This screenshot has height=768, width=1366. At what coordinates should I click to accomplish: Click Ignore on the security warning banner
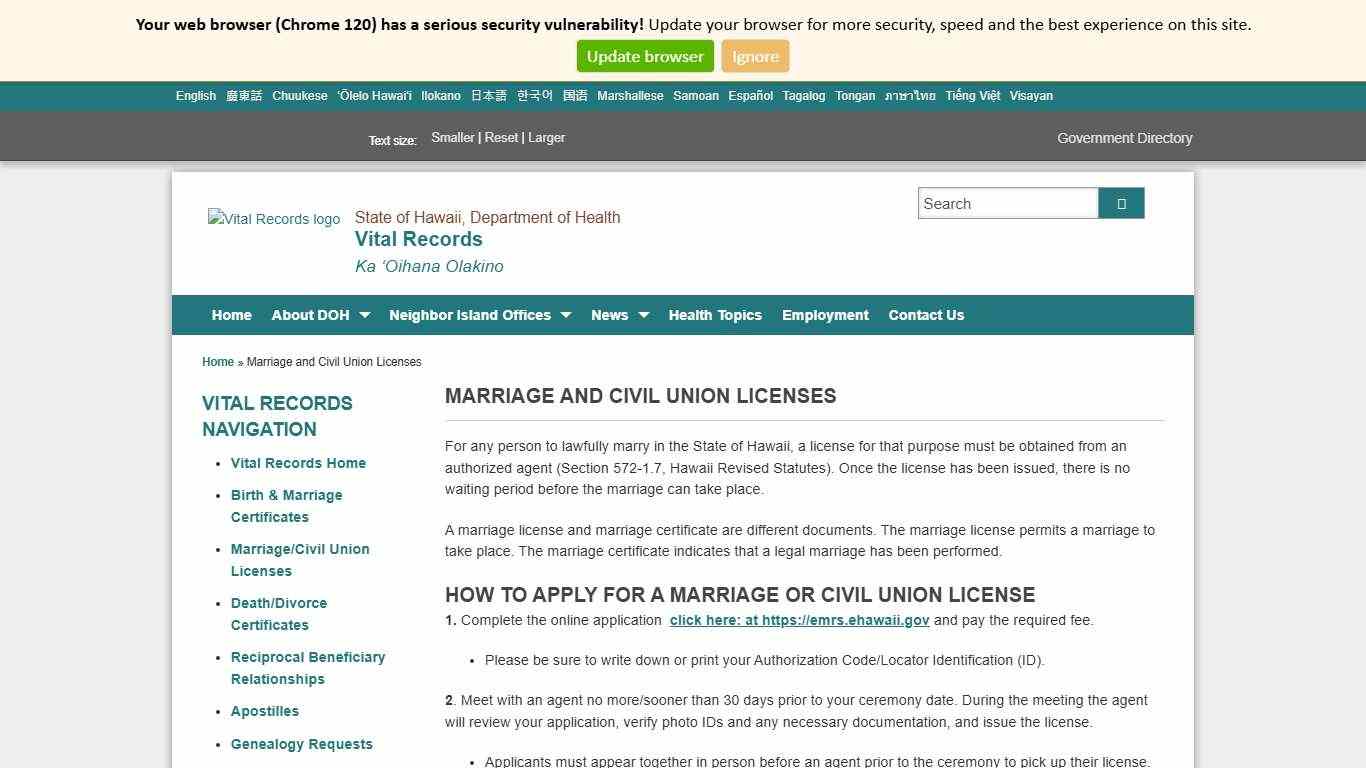(755, 56)
